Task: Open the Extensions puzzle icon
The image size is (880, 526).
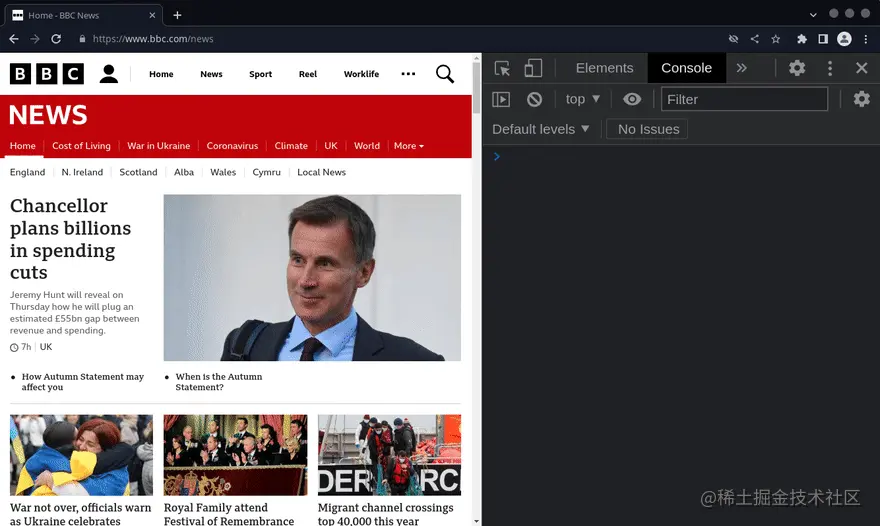Action: coord(801,39)
